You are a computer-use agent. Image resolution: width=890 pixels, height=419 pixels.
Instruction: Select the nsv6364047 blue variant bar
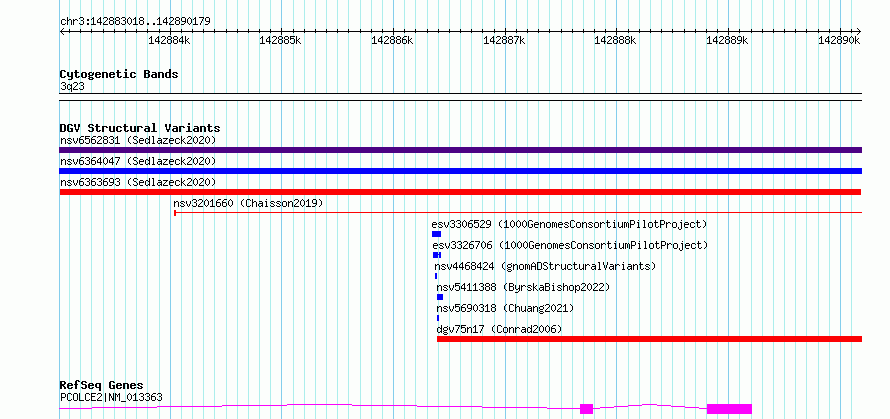(460, 171)
